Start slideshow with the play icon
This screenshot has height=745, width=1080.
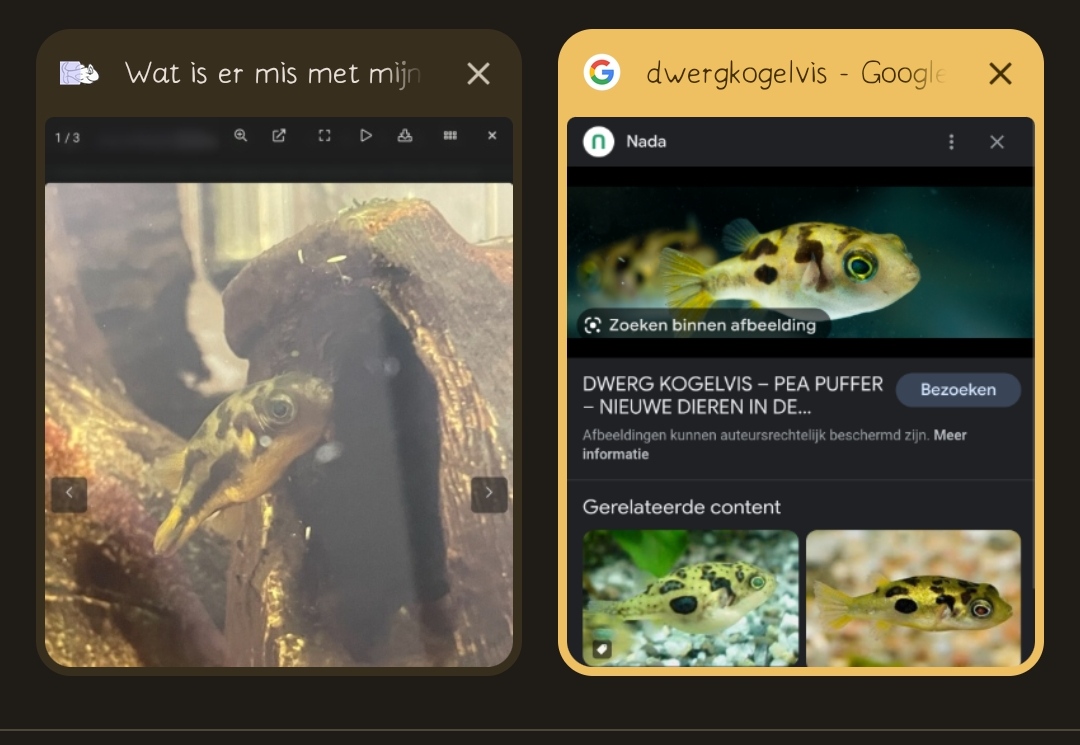[x=366, y=136]
